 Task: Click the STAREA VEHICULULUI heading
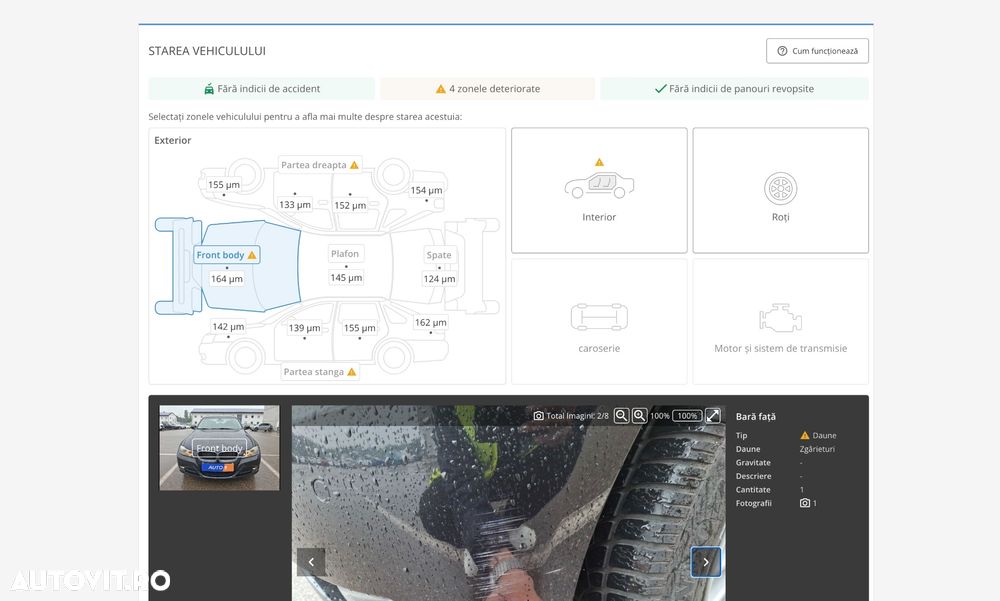pyautogui.click(x=207, y=51)
